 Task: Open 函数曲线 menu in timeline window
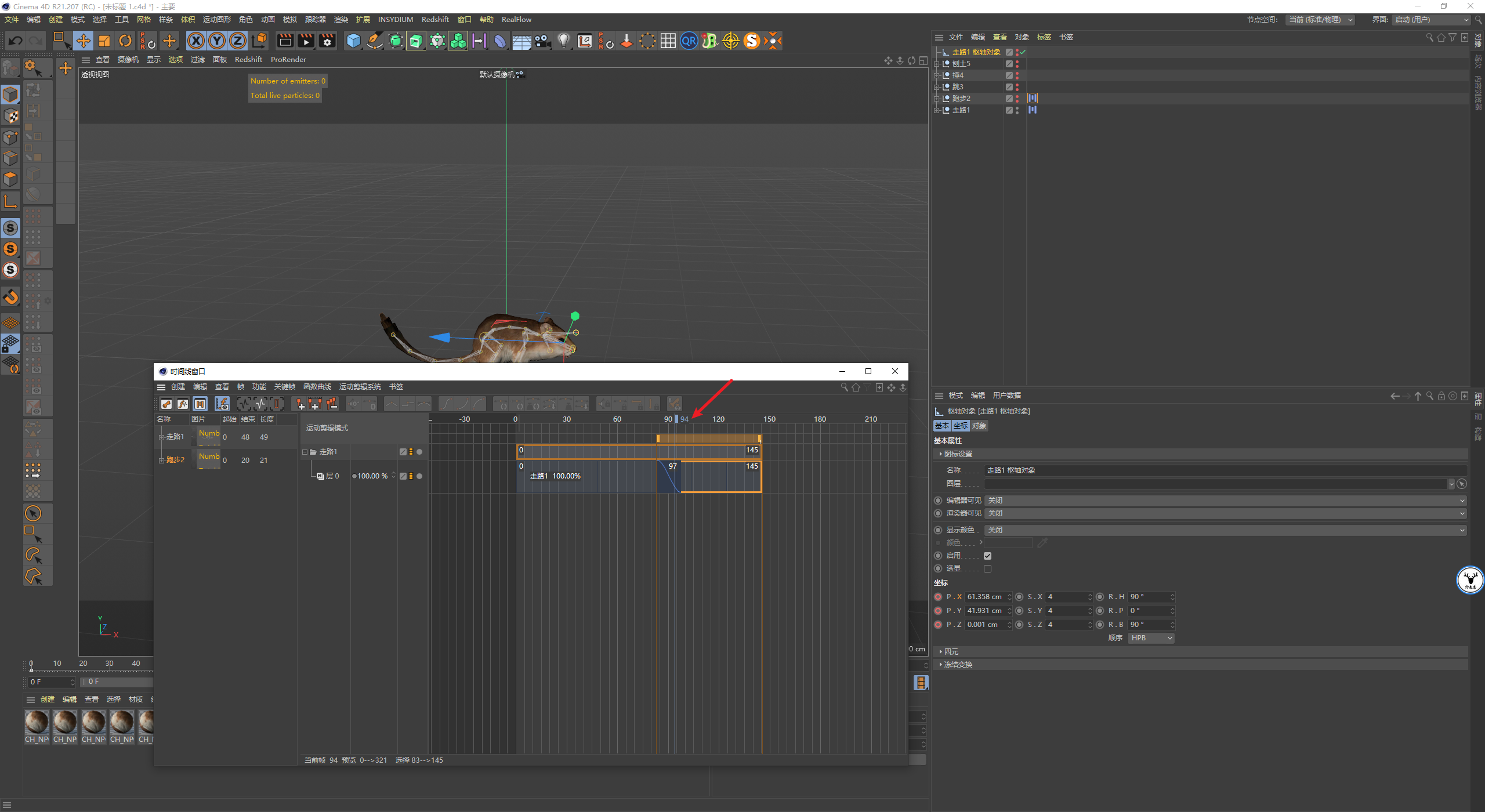click(317, 387)
